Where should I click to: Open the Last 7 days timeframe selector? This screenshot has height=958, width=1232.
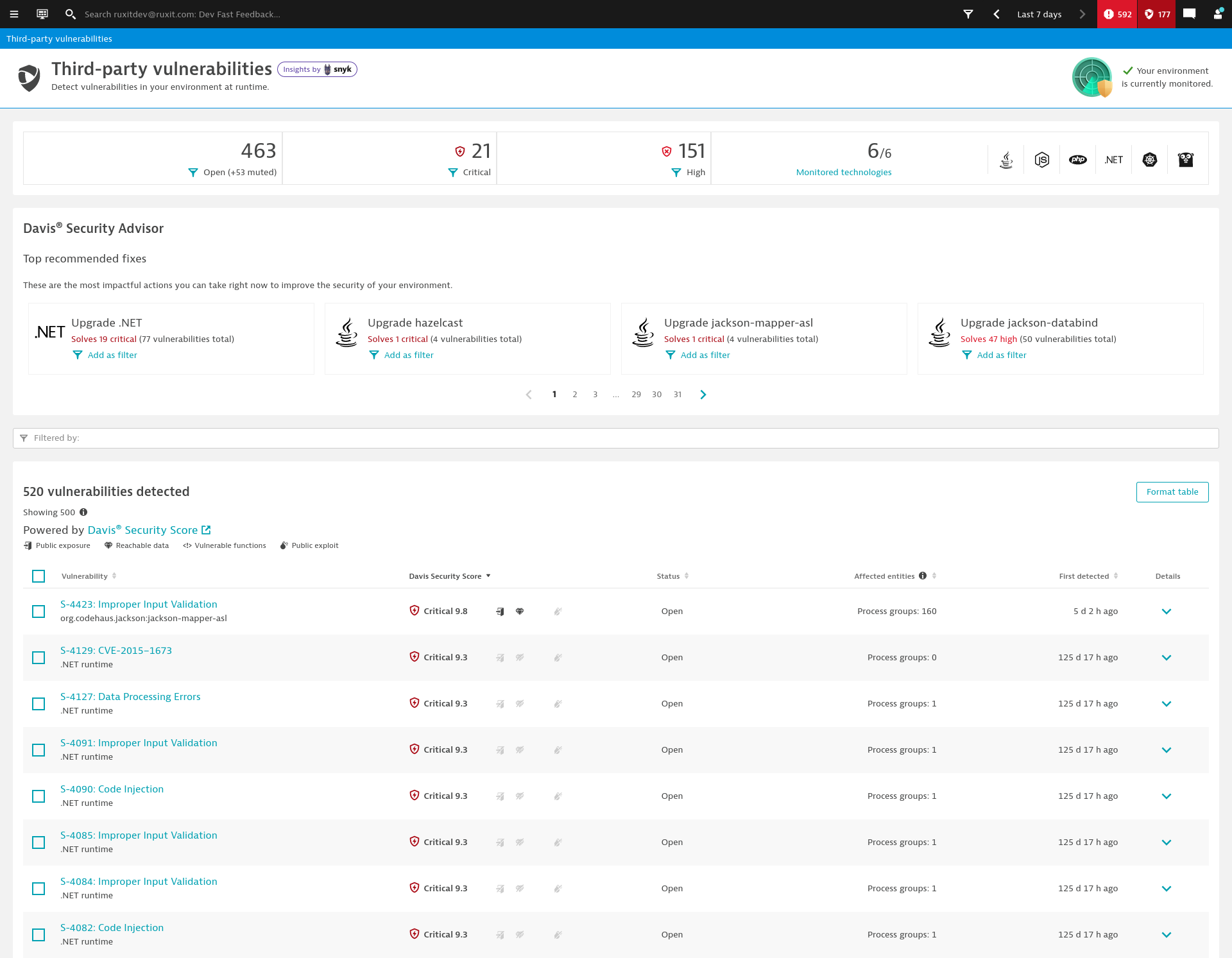pos(1039,14)
